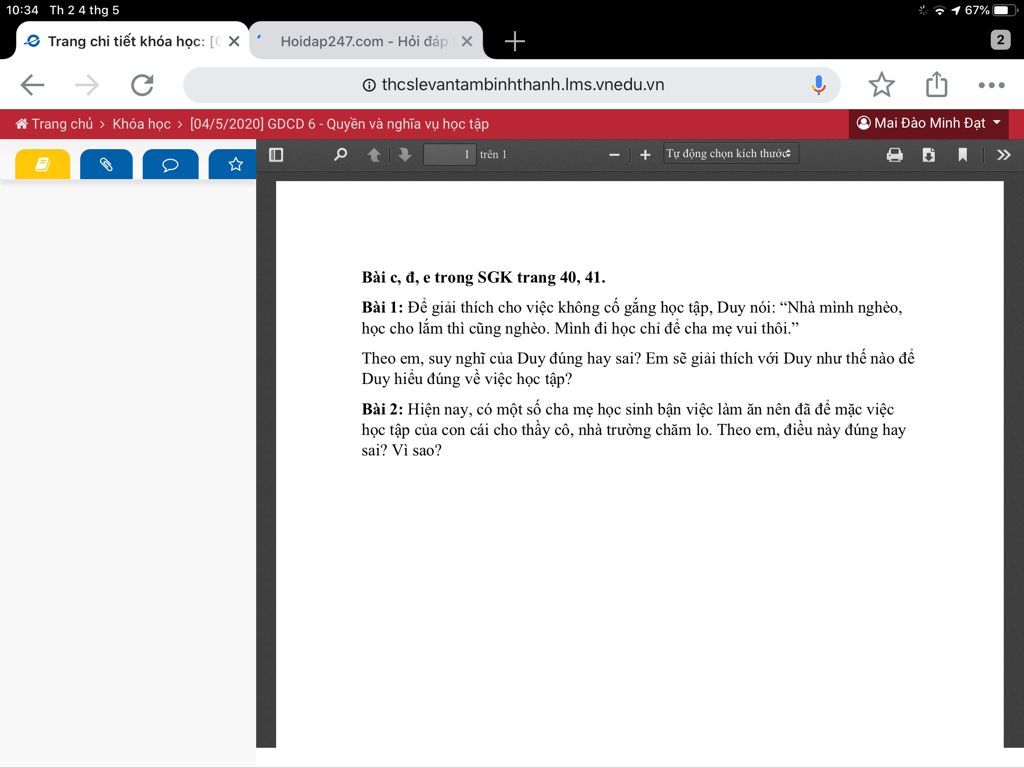
Task: Go to previous PDF page
Action: 374,155
